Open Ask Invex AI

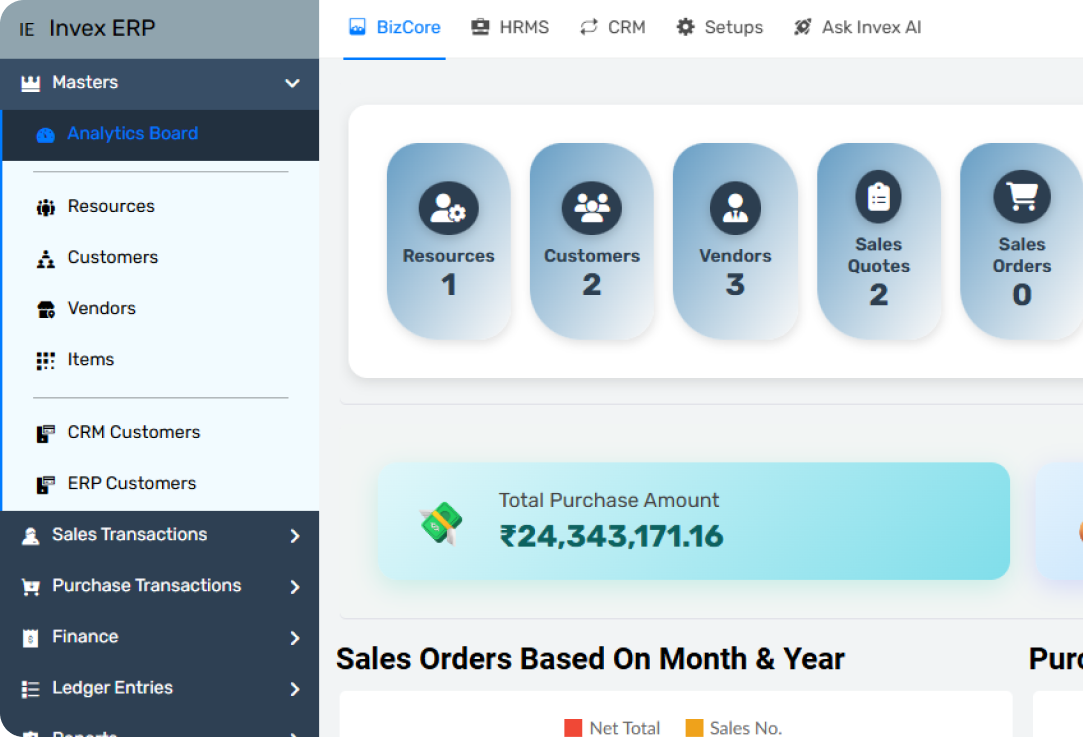click(857, 27)
